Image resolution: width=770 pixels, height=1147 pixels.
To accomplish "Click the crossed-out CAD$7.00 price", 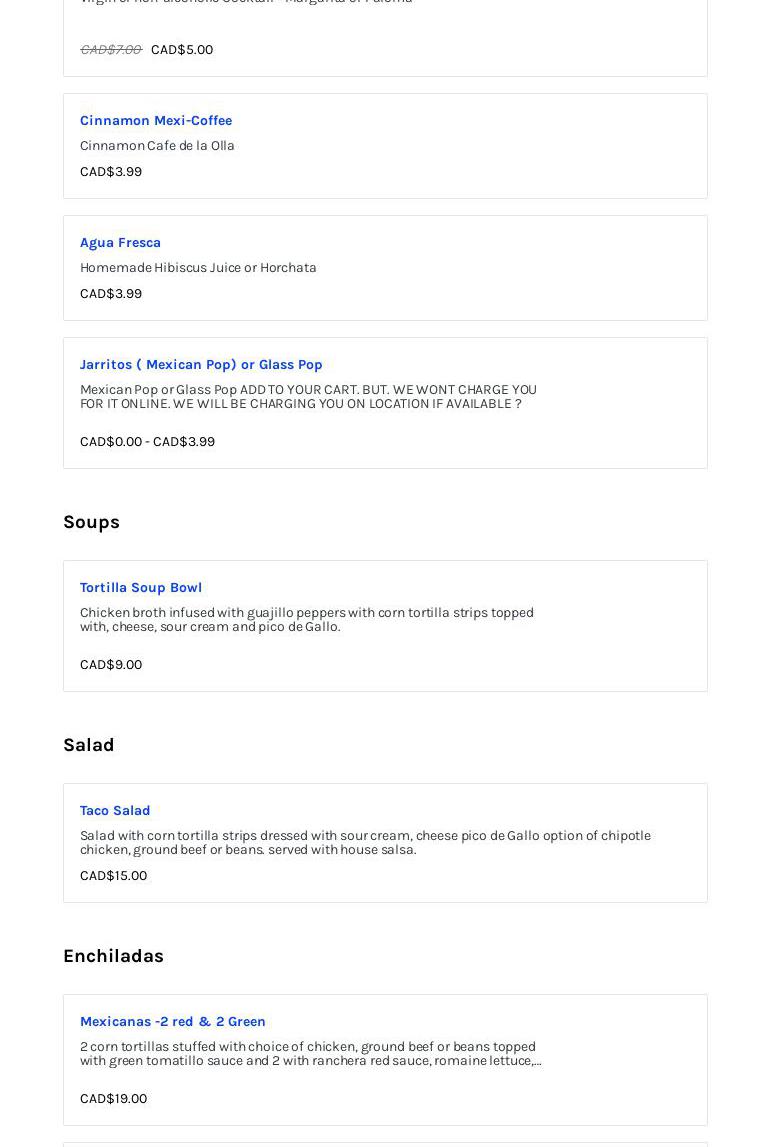I will pos(110,49).
